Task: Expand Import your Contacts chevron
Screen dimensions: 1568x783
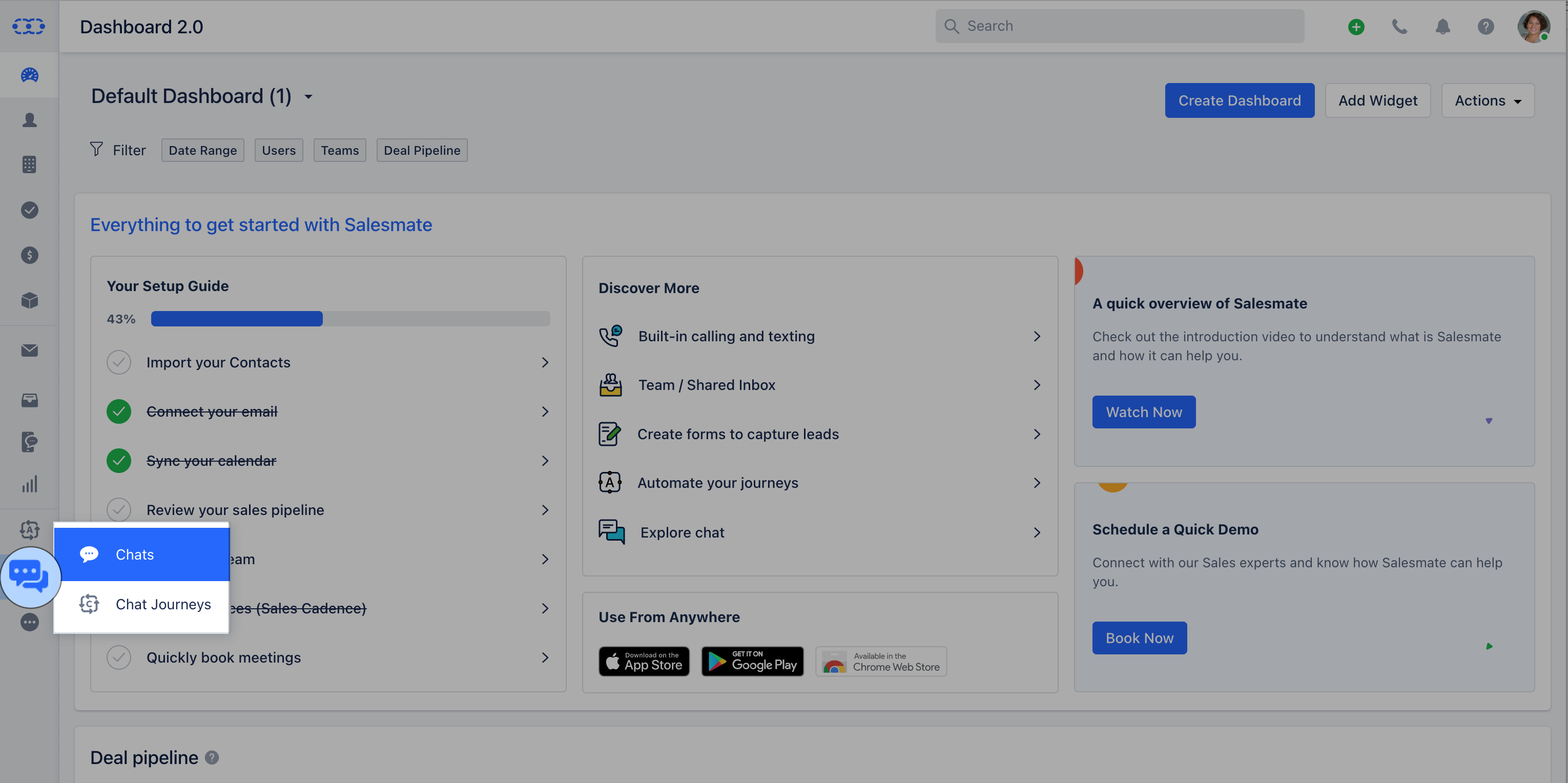Action: [x=545, y=362]
